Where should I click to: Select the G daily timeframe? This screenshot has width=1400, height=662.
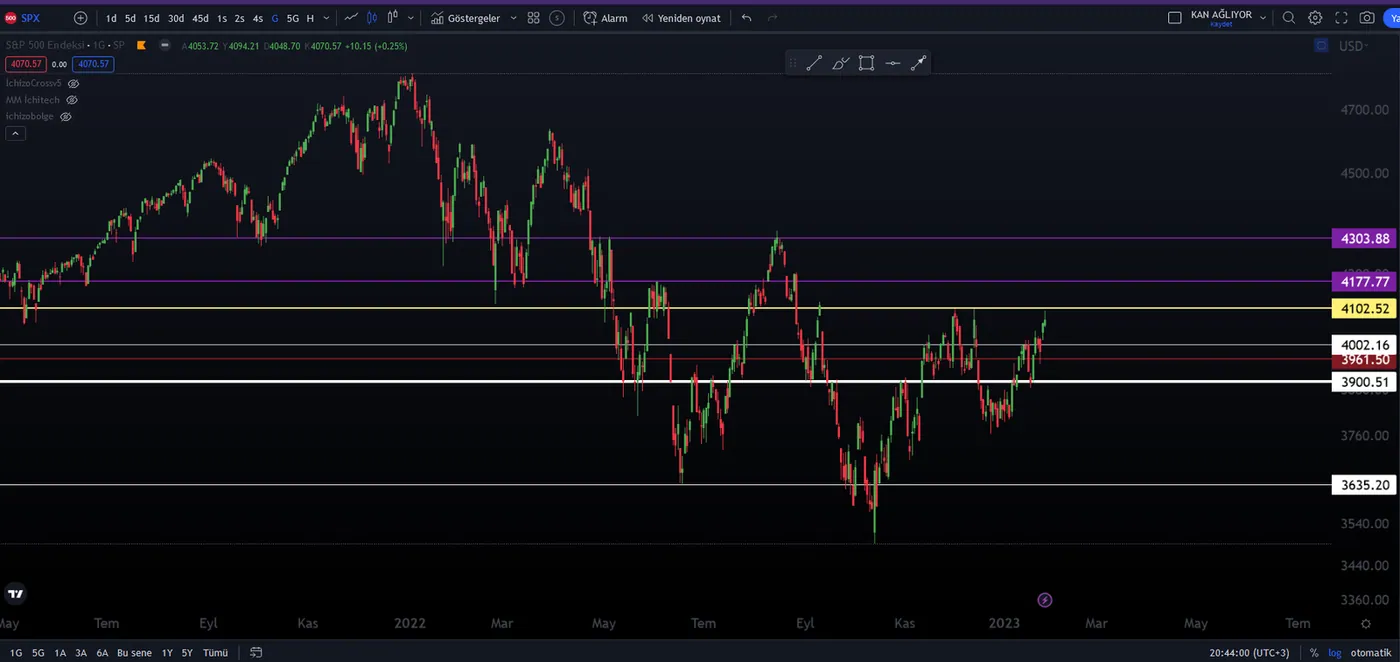[275, 18]
